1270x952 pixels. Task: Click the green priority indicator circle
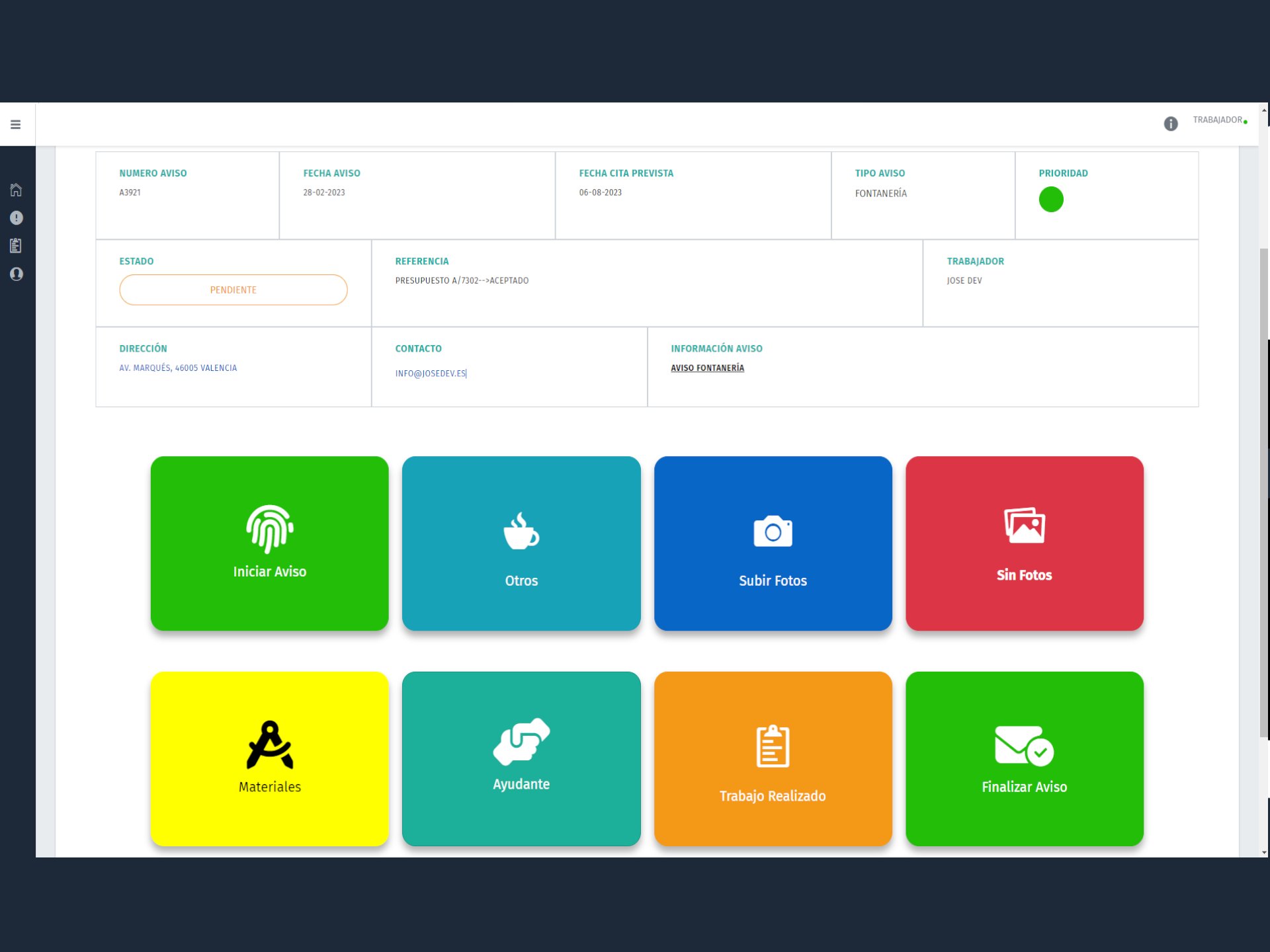coord(1050,200)
